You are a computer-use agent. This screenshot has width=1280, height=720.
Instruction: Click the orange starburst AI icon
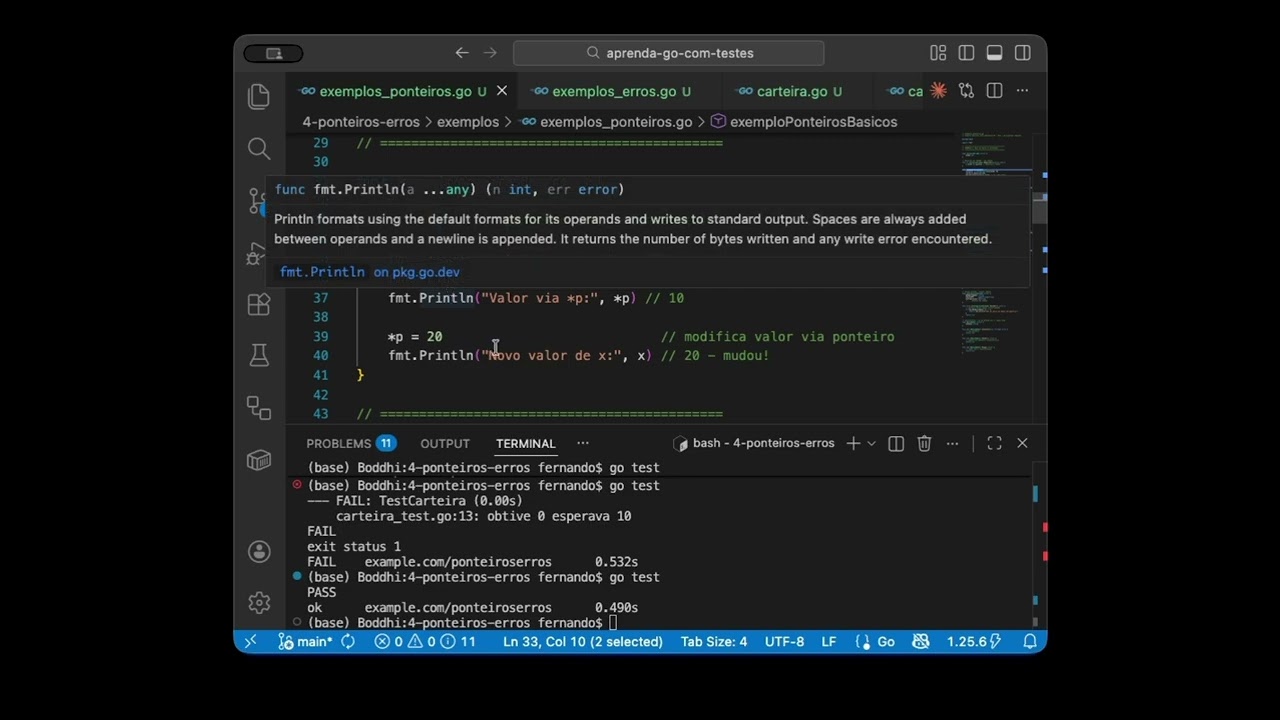tap(938, 91)
